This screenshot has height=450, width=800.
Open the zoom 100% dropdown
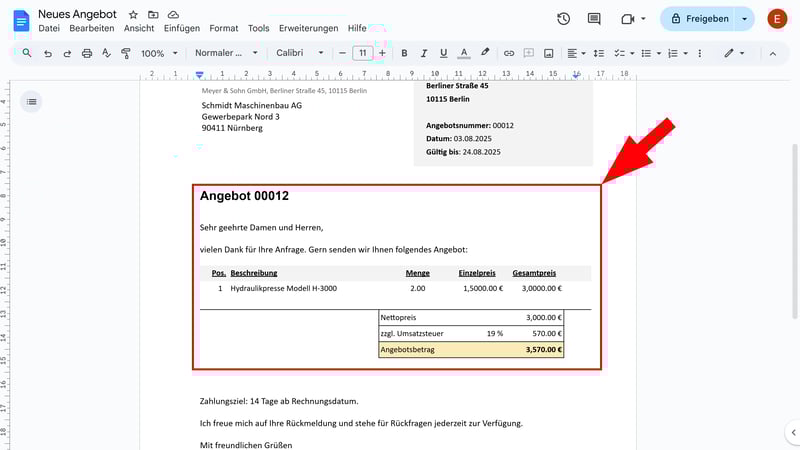(158, 53)
